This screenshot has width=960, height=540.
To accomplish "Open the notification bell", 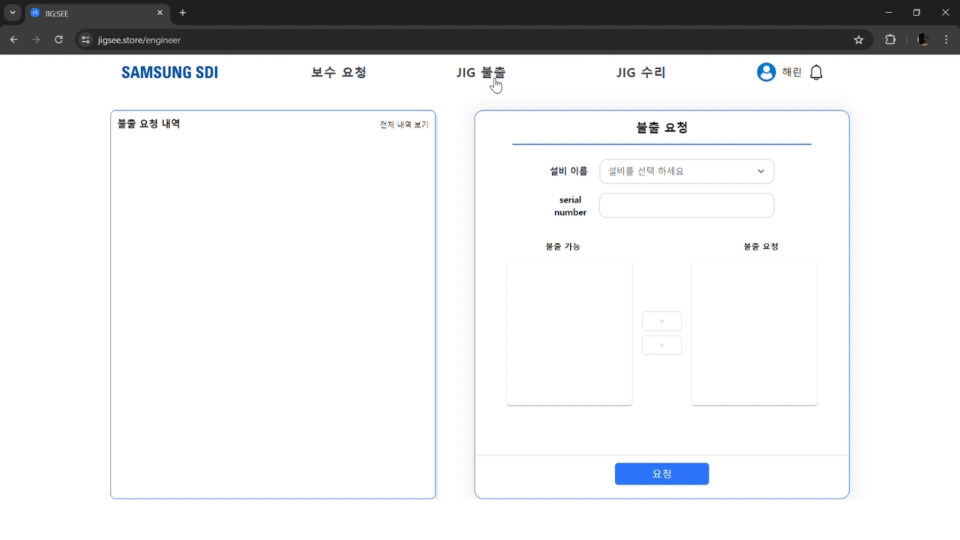I will point(816,72).
